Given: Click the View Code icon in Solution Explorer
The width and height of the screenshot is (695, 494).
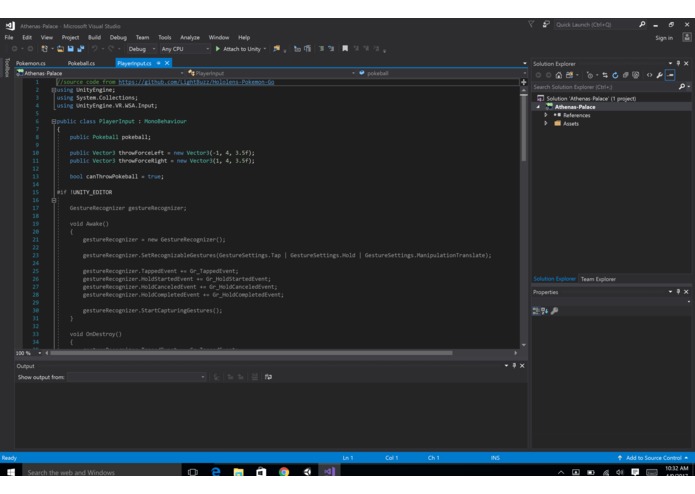Looking at the screenshot, I should click(649, 75).
